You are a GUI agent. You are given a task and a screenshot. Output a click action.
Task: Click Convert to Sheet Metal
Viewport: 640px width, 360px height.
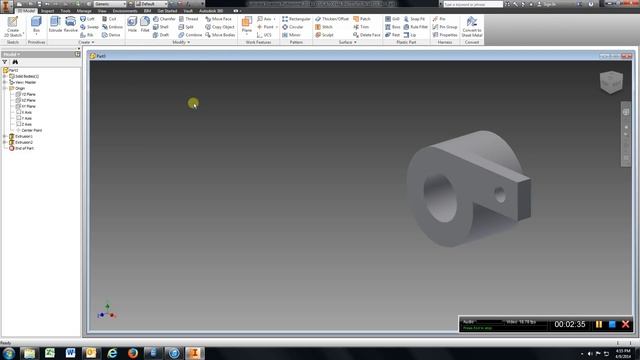[x=472, y=27]
